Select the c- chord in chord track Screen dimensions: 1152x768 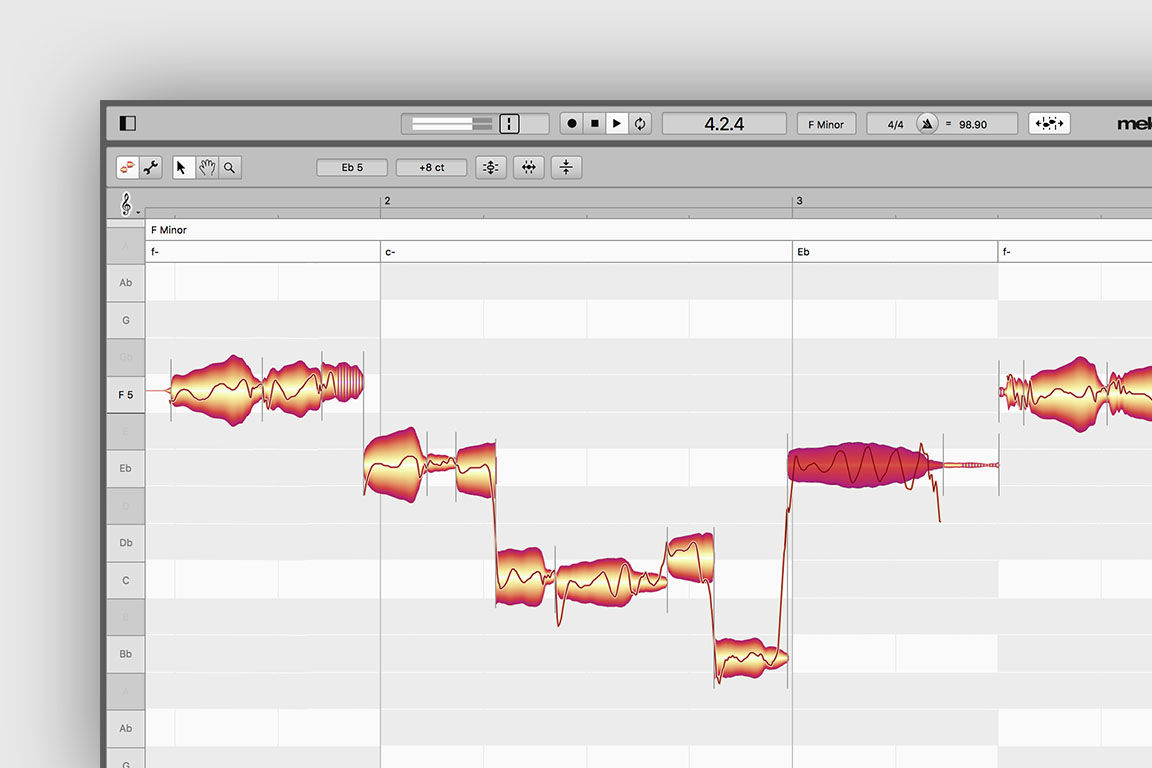(586, 252)
